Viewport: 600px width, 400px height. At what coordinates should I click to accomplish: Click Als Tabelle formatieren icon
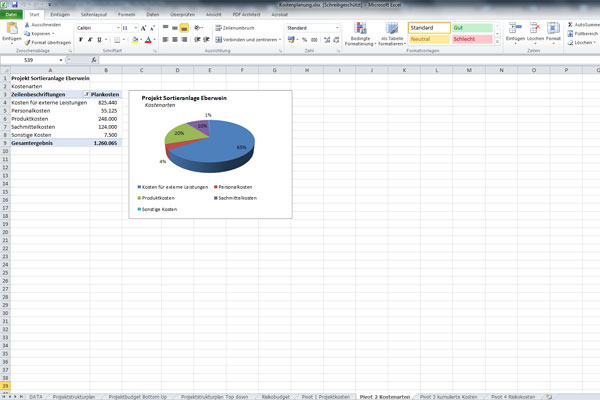point(391,32)
